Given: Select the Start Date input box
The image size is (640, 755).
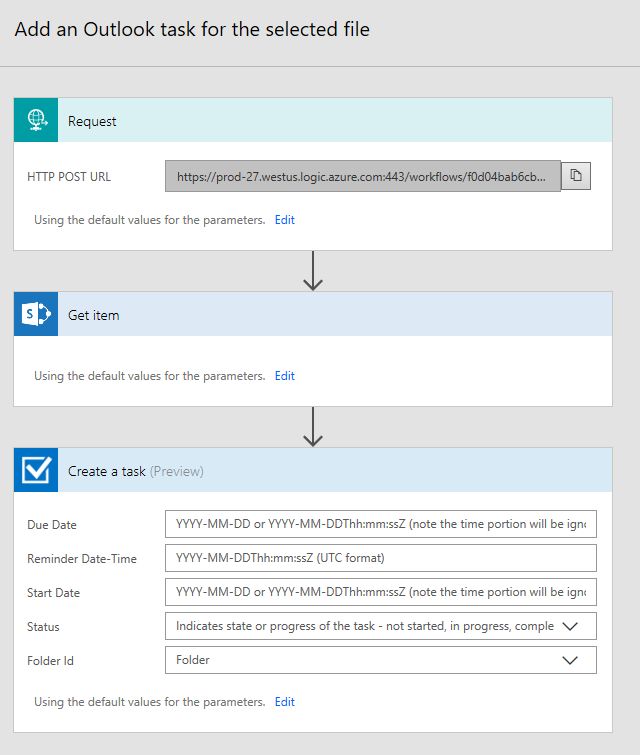Looking at the screenshot, I should tap(380, 592).
